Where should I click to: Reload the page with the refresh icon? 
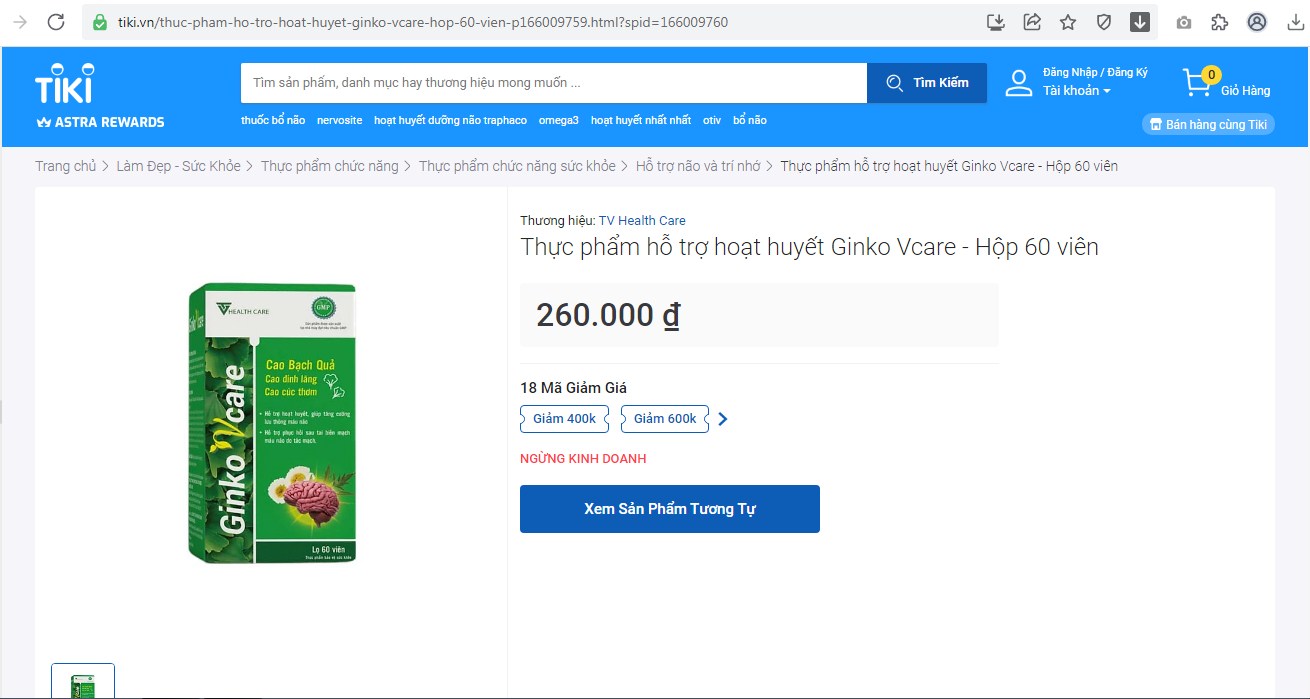click(x=56, y=22)
